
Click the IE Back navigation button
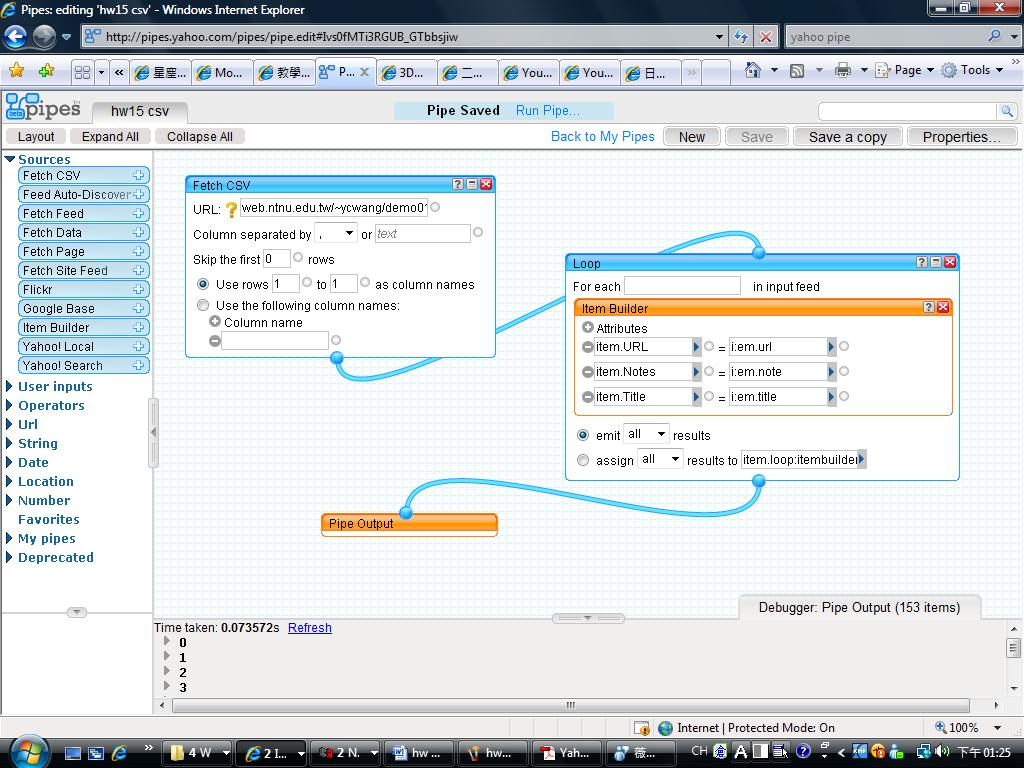click(16, 37)
